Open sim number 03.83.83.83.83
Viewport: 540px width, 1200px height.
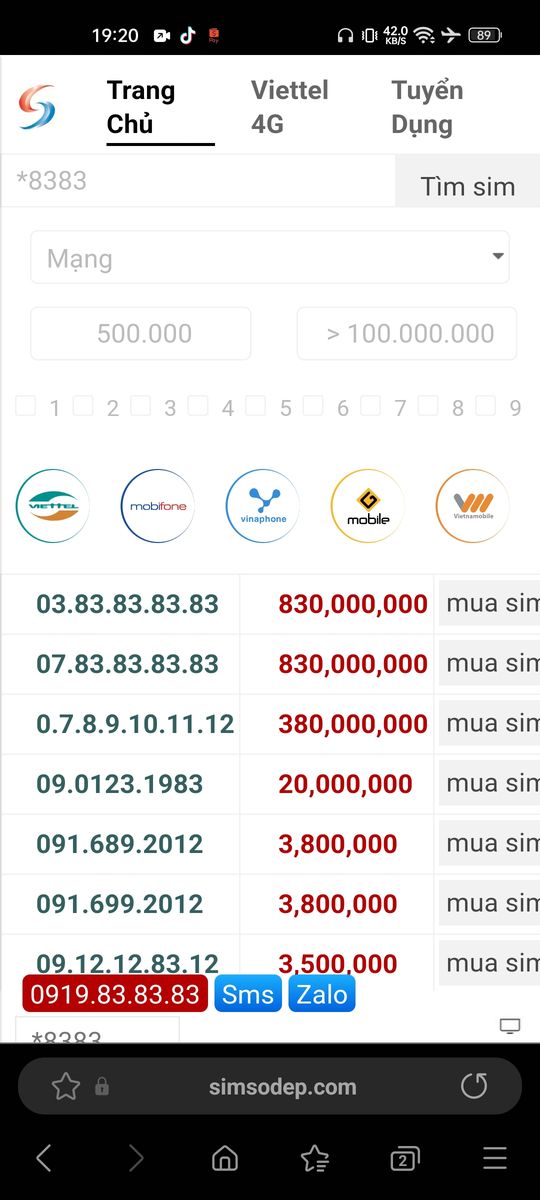(x=127, y=604)
